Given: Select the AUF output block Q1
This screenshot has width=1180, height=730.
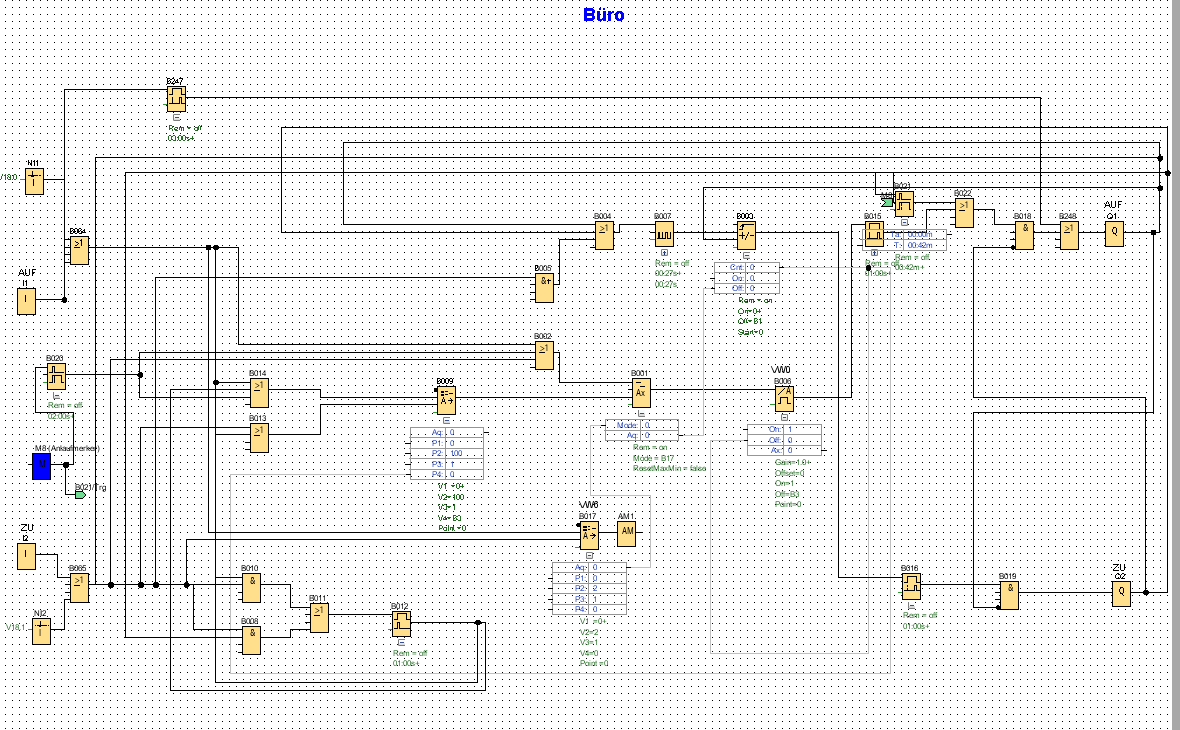Looking at the screenshot, I should (1115, 233).
